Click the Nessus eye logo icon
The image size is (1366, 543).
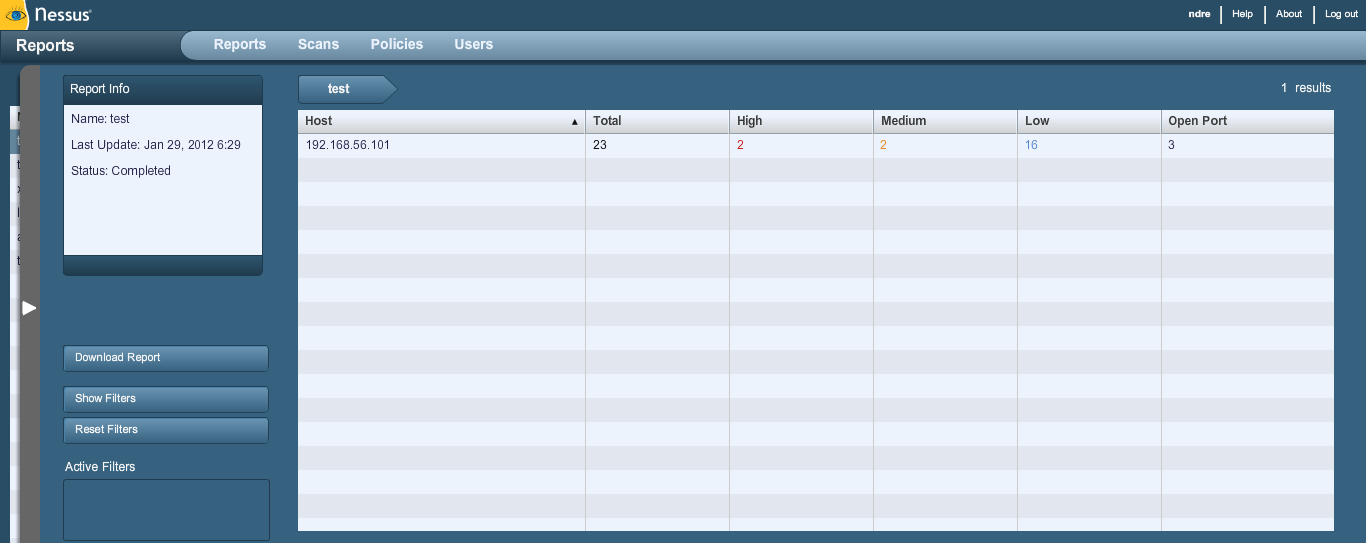coord(14,15)
